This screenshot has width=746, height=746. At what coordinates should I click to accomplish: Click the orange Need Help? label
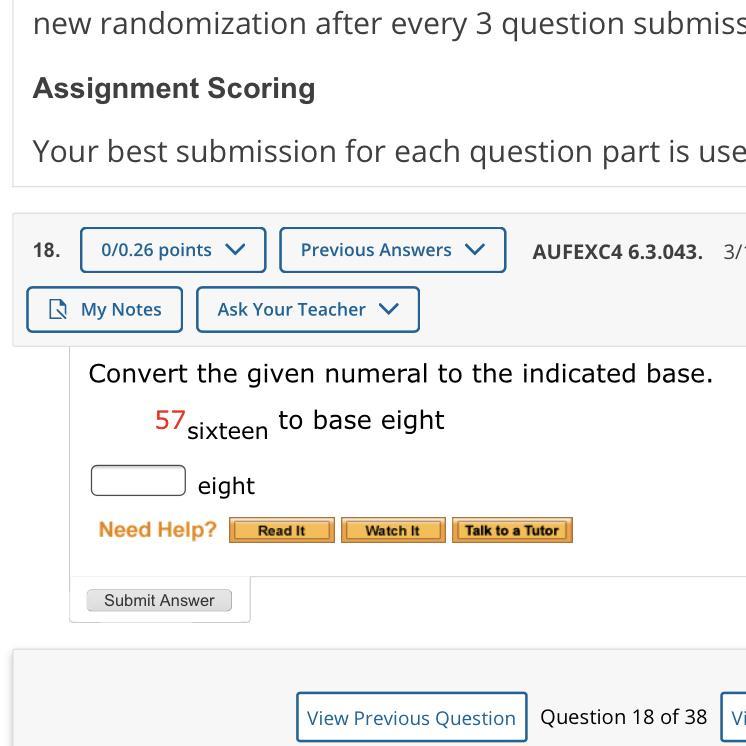157,530
